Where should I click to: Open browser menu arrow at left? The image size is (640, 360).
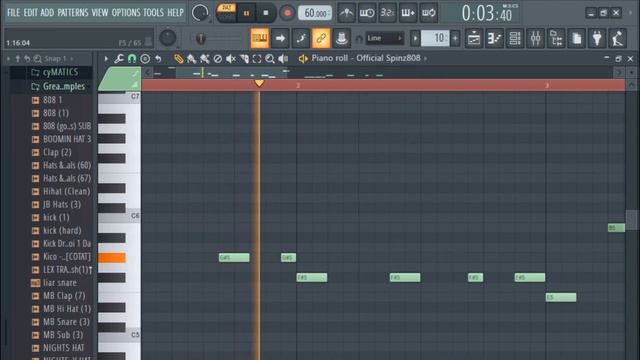coord(8,59)
